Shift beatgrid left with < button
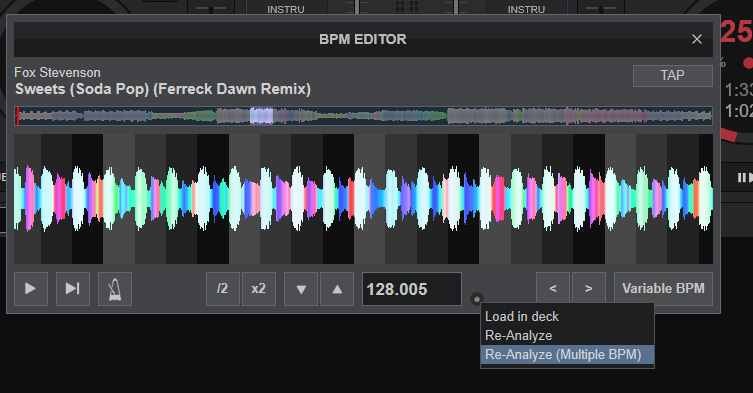 [x=553, y=289]
